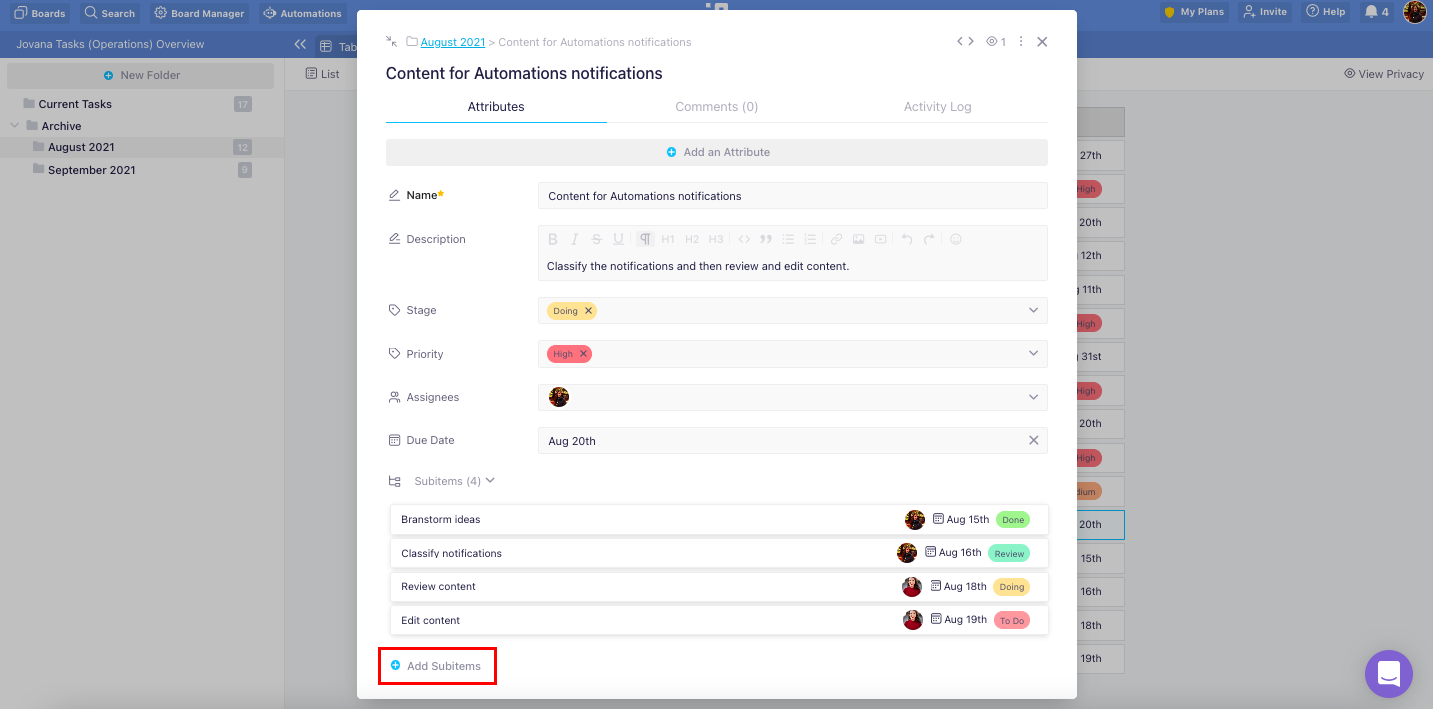Viewport: 1433px width, 709px height.
Task: Click the Intercom chat bubble
Action: pyautogui.click(x=1388, y=674)
